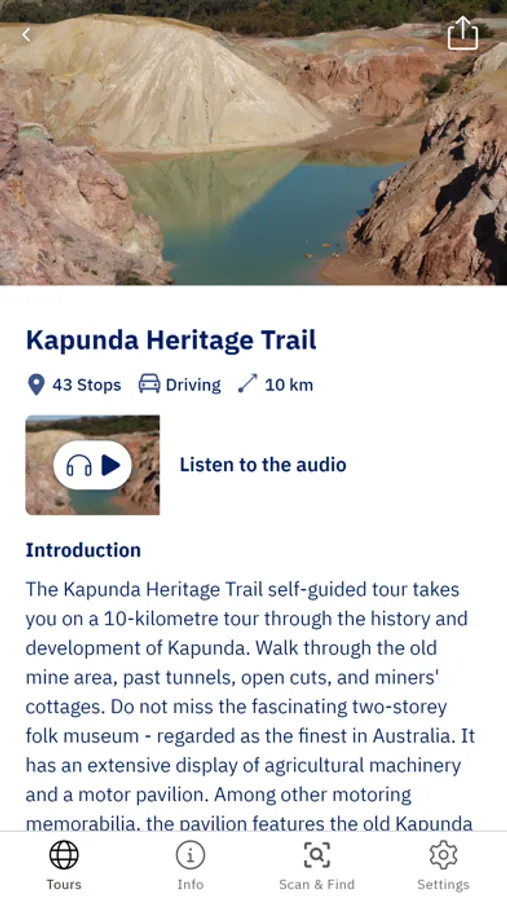Play the audio with the play triangle

pyautogui.click(x=111, y=465)
